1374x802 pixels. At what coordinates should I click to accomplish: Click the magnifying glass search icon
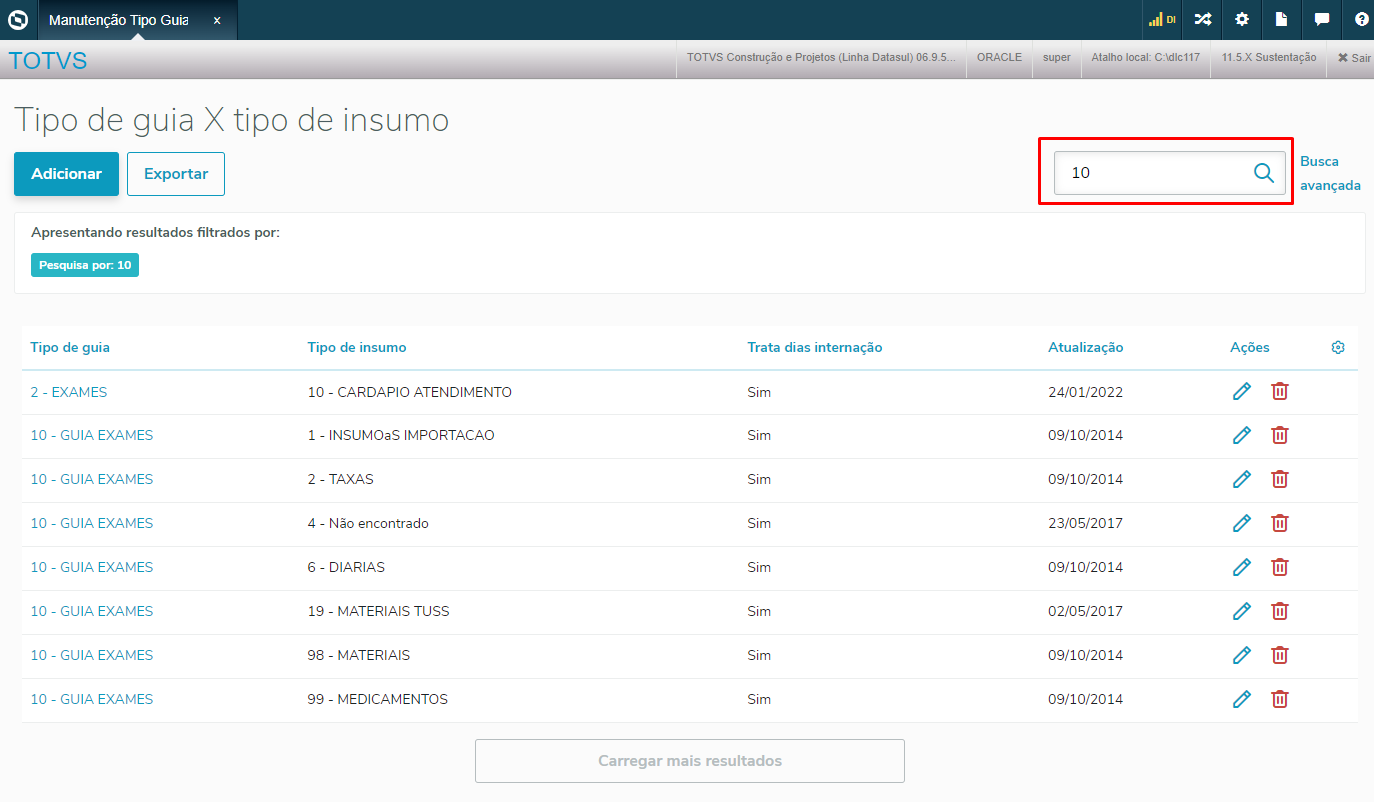1264,173
